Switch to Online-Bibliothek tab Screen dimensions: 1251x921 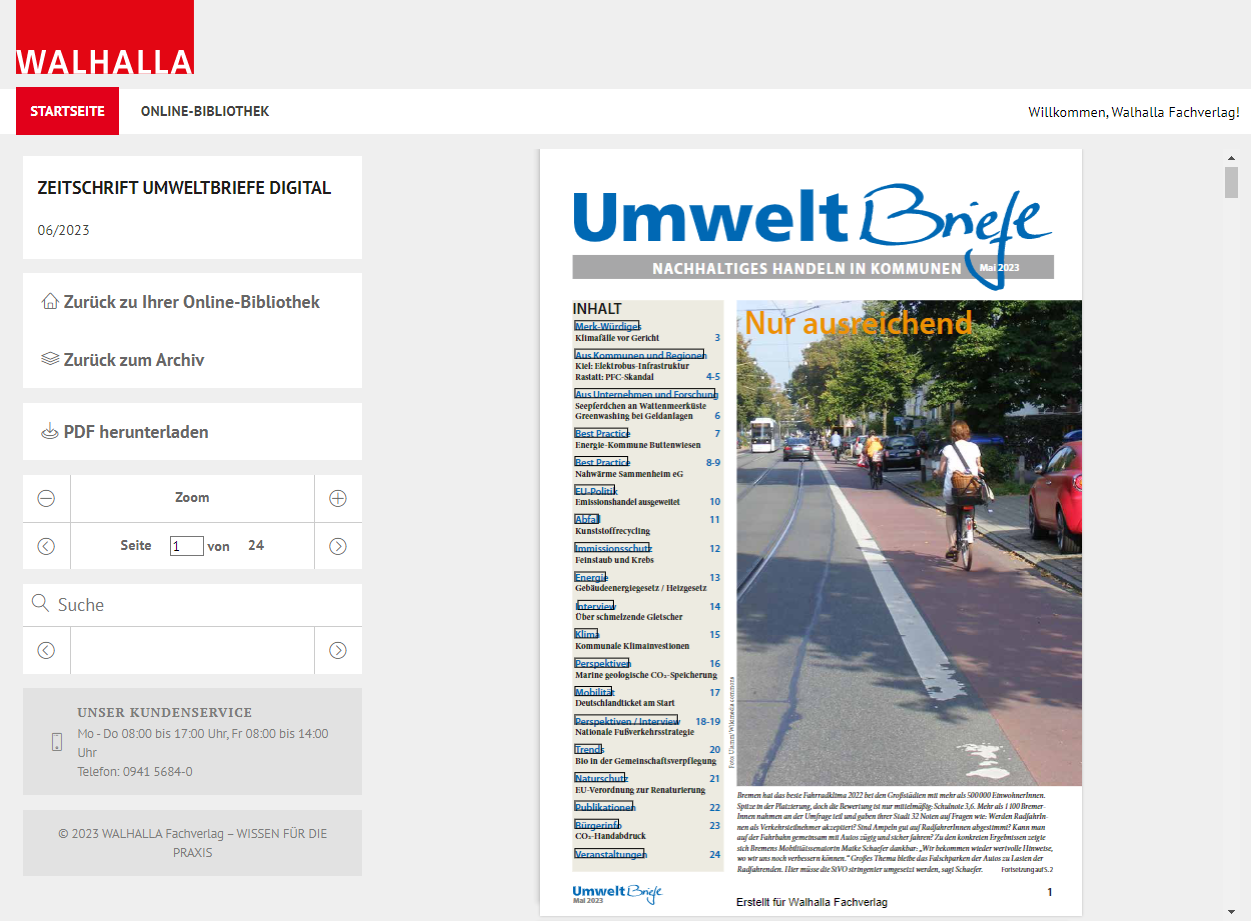tap(205, 111)
